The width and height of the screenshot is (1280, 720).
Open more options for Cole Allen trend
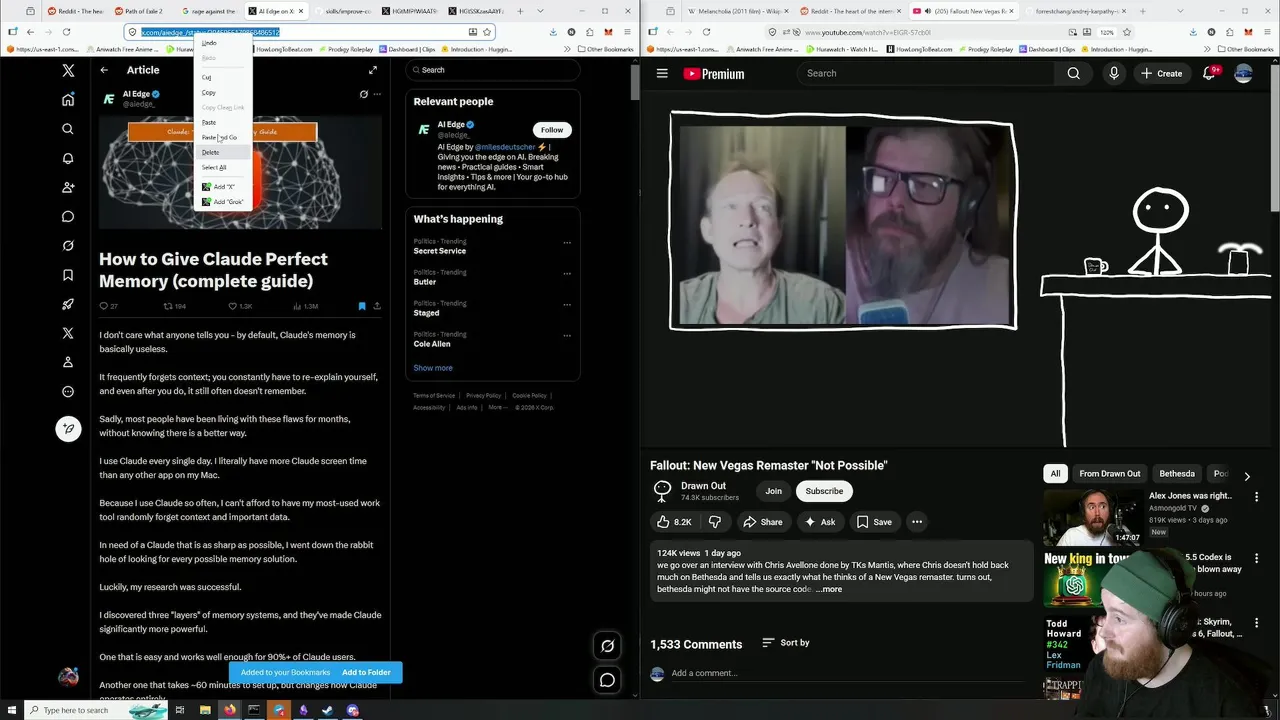(567, 335)
